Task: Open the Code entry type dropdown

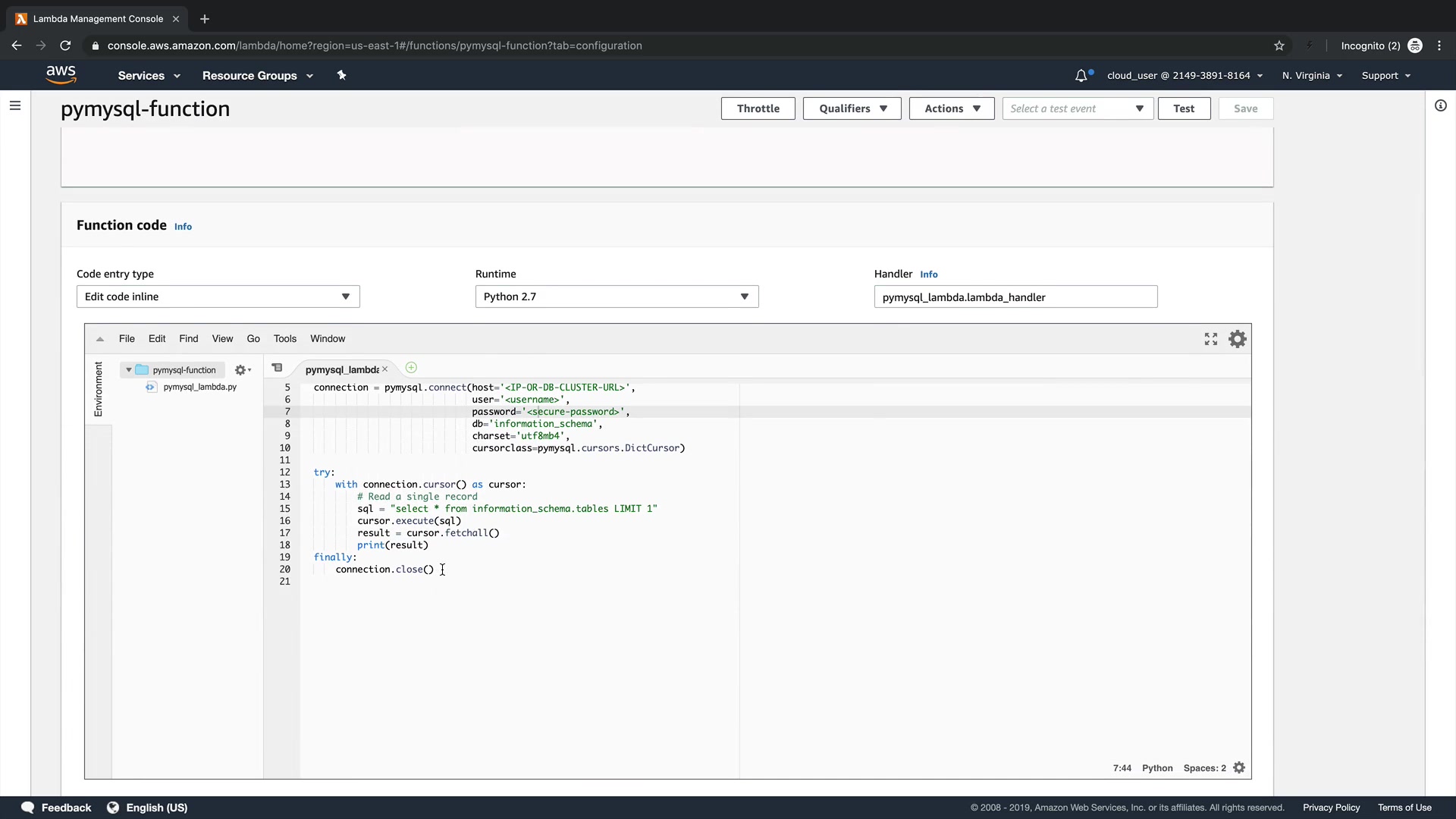Action: coord(218,297)
